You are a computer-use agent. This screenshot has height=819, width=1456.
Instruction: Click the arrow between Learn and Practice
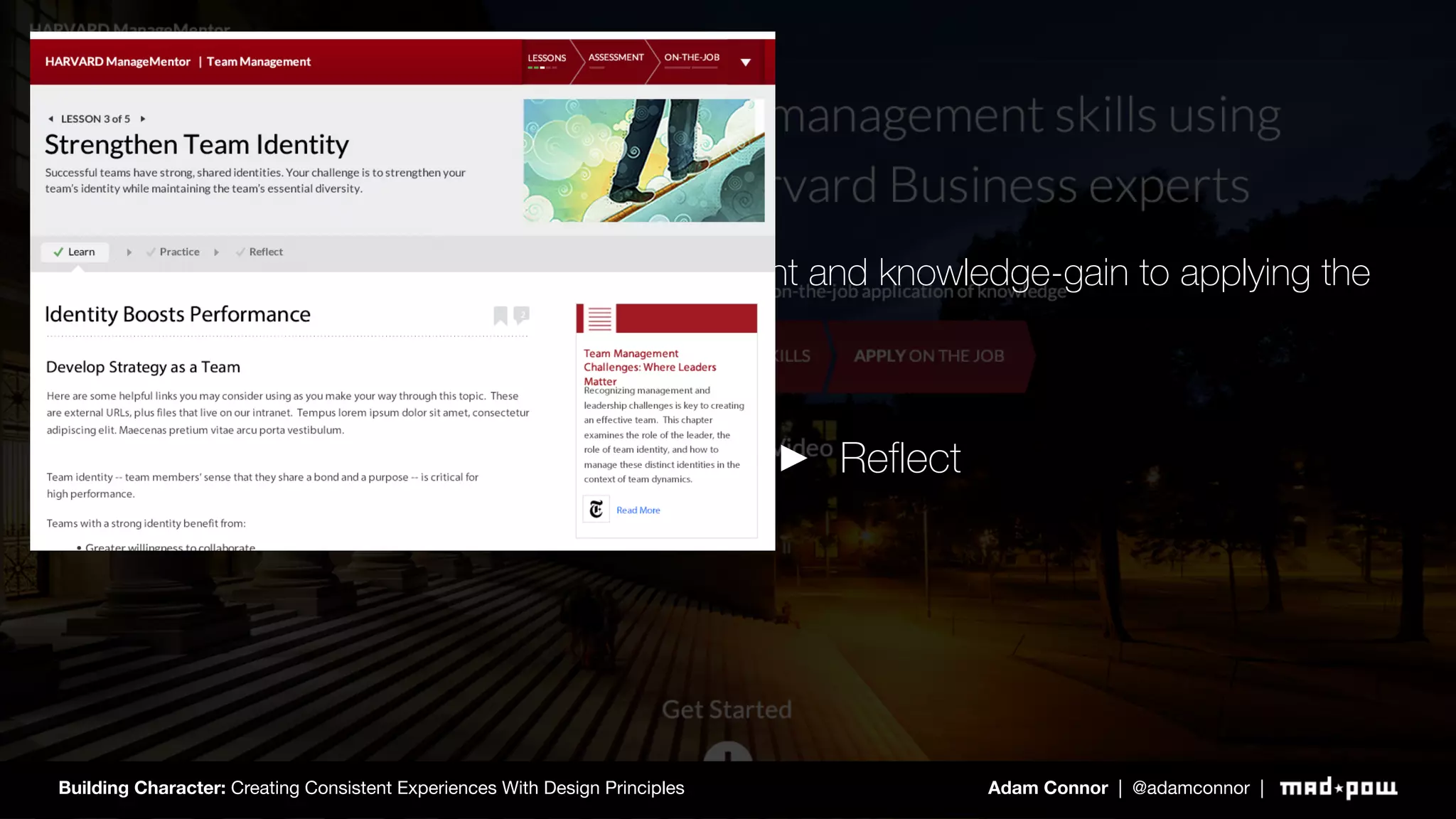click(x=129, y=252)
